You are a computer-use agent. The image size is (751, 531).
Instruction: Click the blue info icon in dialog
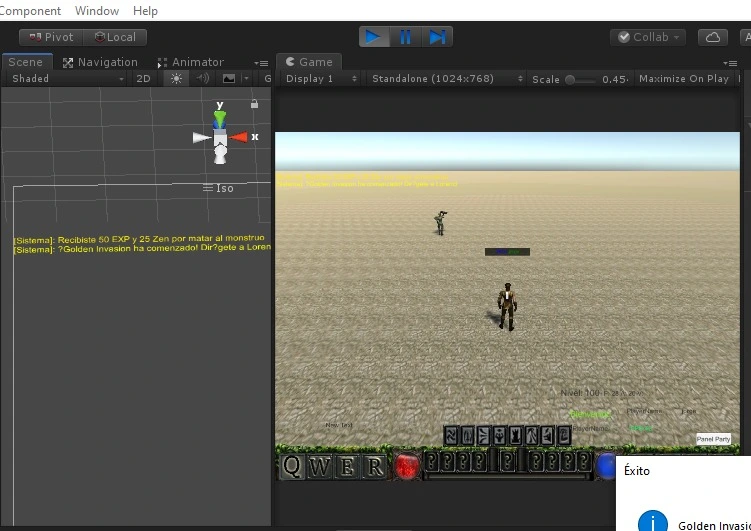click(x=653, y=521)
